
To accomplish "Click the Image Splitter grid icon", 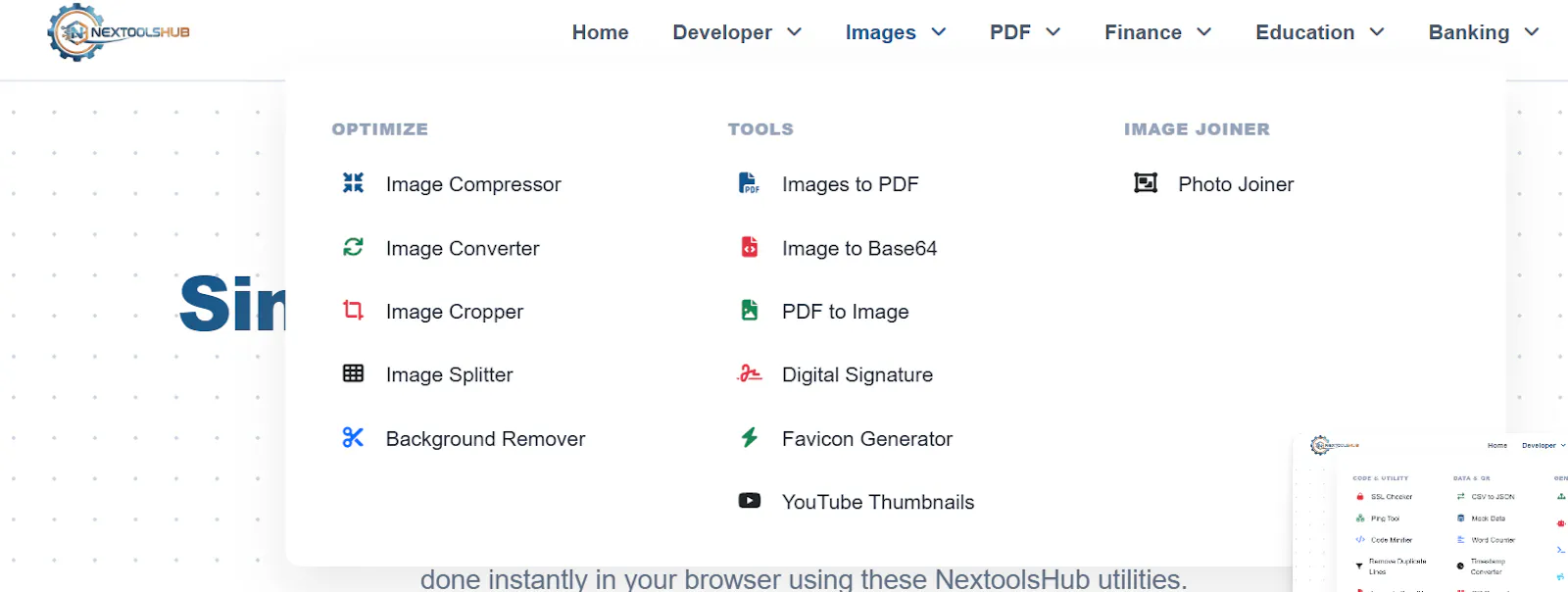I will tap(353, 373).
